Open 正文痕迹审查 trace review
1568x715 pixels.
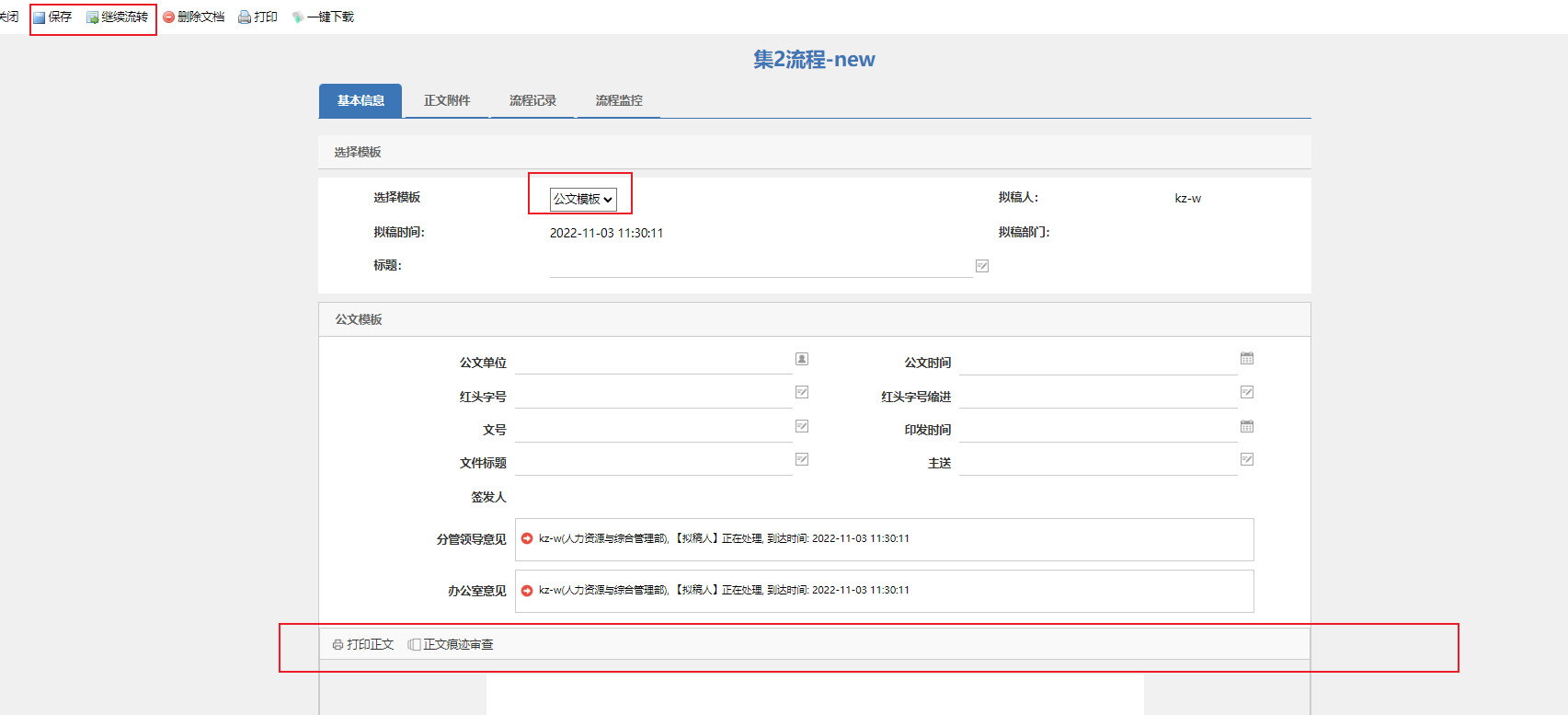[x=451, y=644]
